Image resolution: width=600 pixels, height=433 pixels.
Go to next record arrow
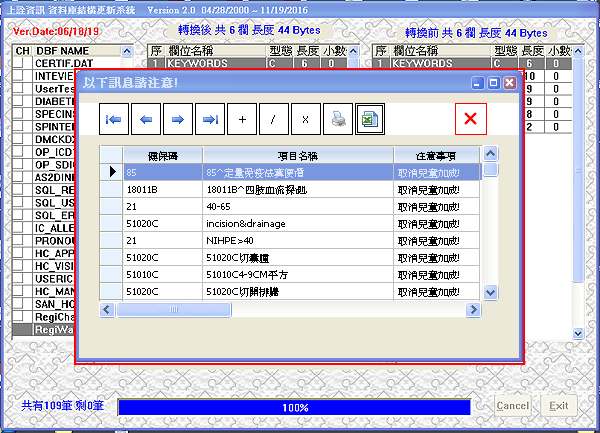(x=178, y=119)
